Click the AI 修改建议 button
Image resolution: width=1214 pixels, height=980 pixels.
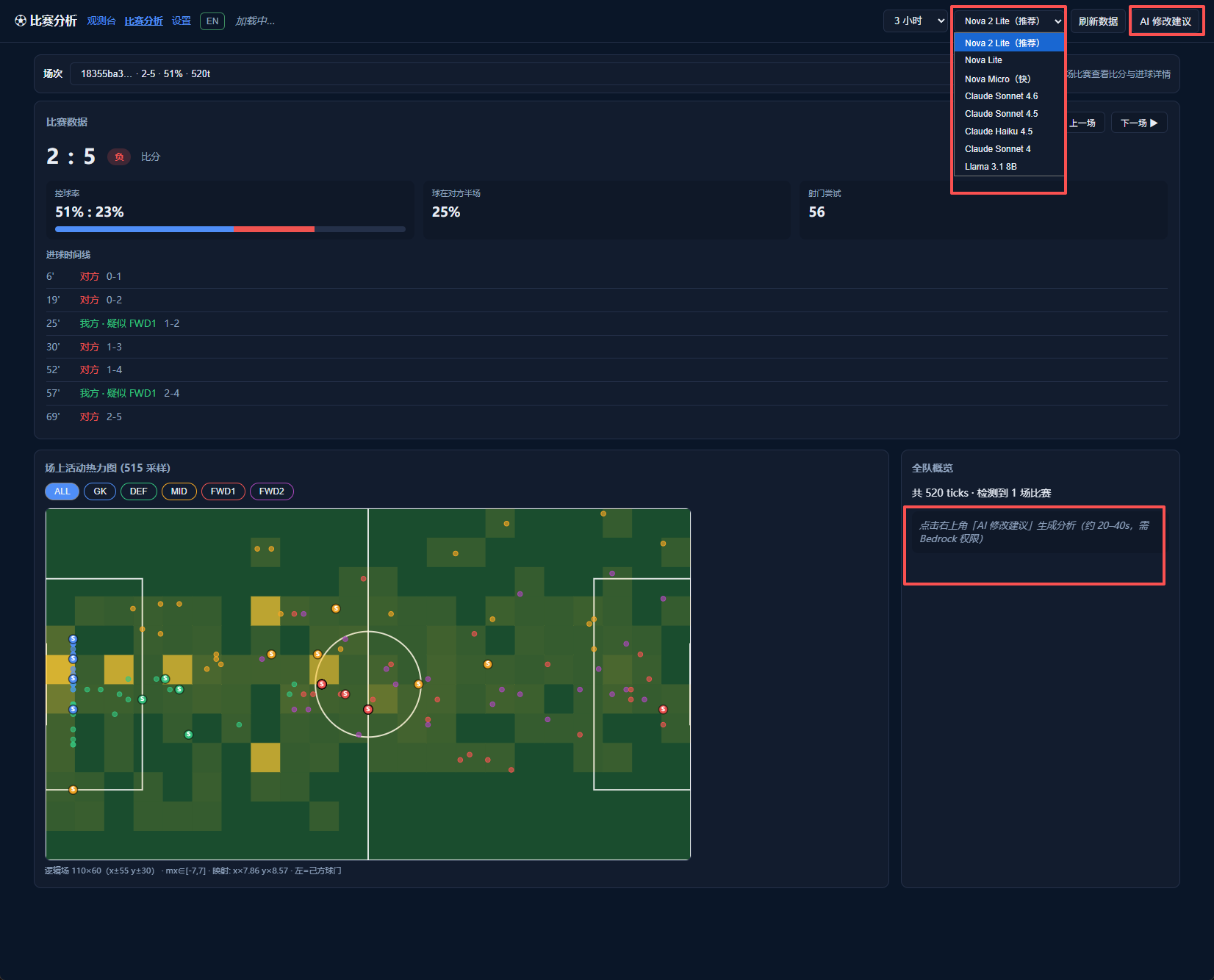[x=1165, y=21]
